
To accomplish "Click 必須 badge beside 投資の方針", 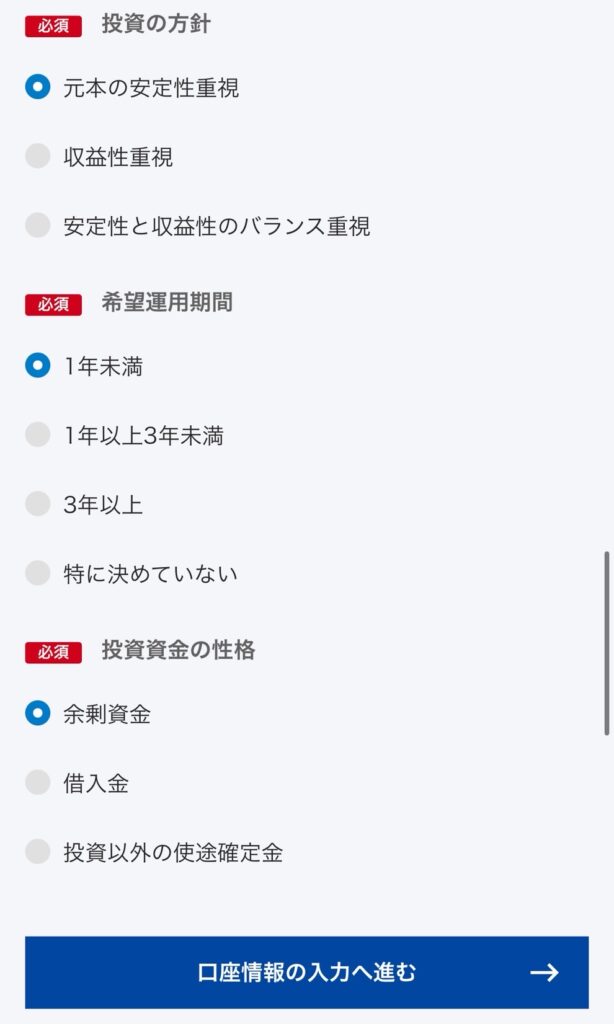I will pos(53,26).
